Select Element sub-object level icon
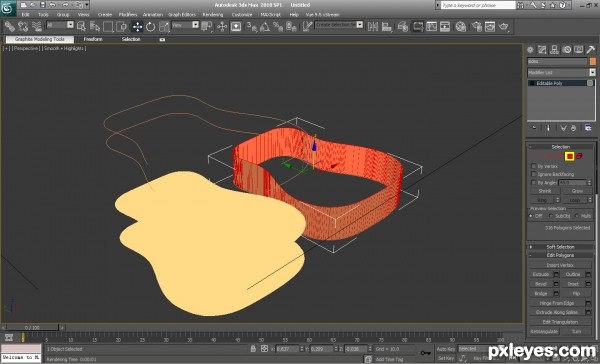Image resolution: width=600 pixels, height=364 pixels. 579,156
